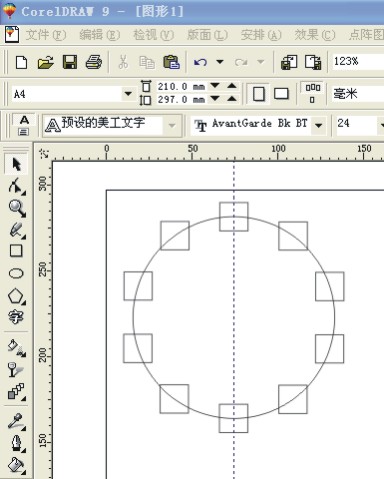The height and width of the screenshot is (479, 384).
Task: Click the 123% zoom level field
Action: (x=358, y=61)
